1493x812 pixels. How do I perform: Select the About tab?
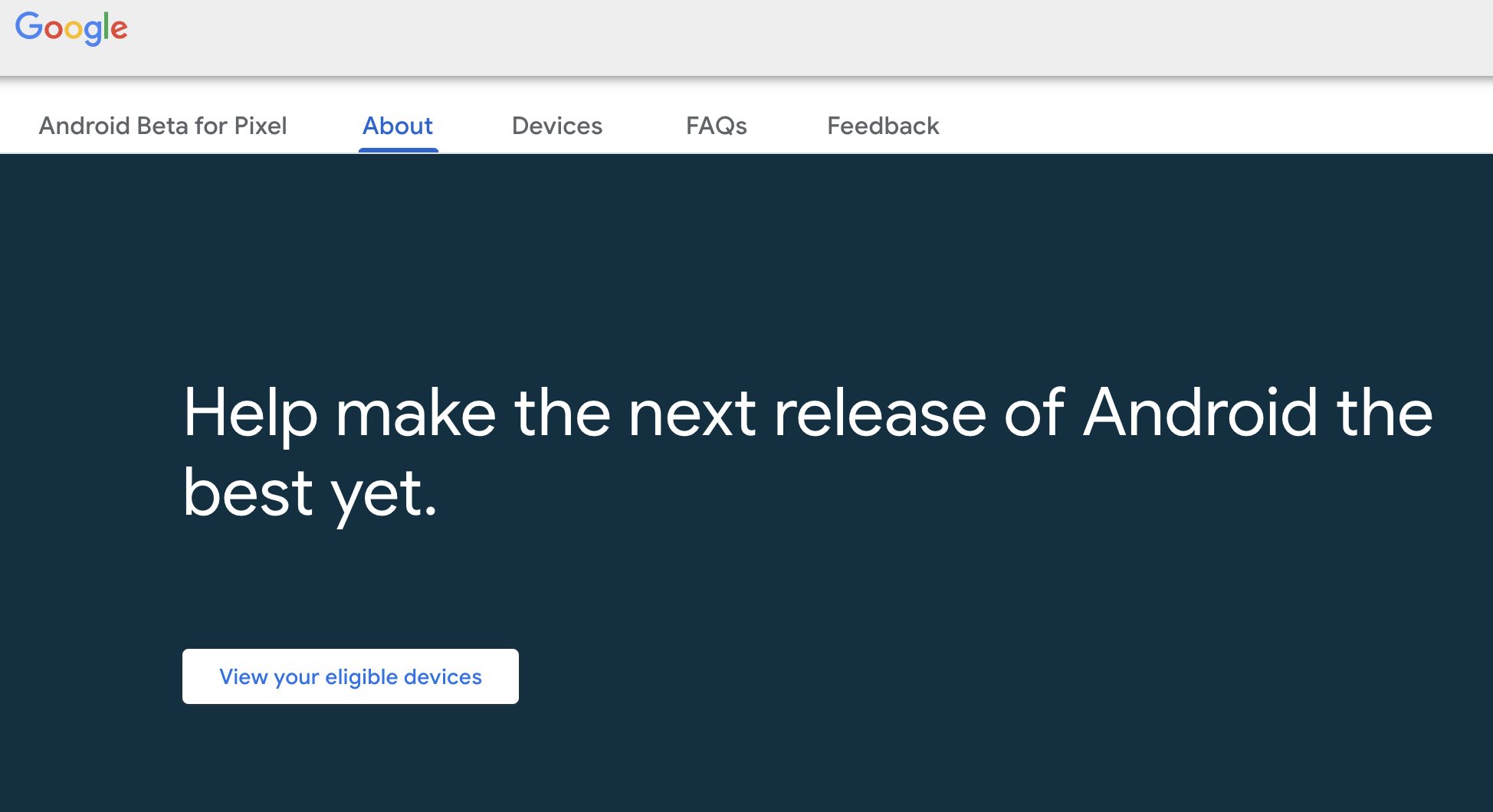point(398,126)
